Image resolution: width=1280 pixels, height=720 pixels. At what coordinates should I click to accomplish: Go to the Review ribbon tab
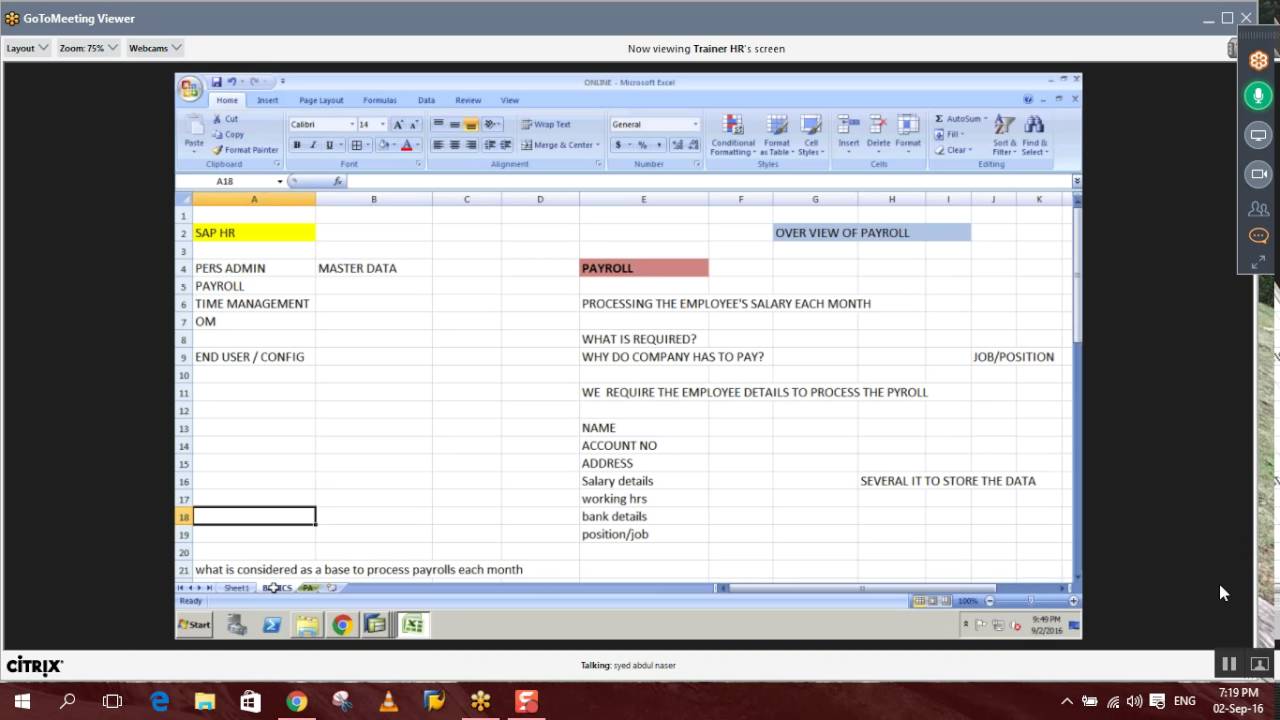[x=468, y=100]
